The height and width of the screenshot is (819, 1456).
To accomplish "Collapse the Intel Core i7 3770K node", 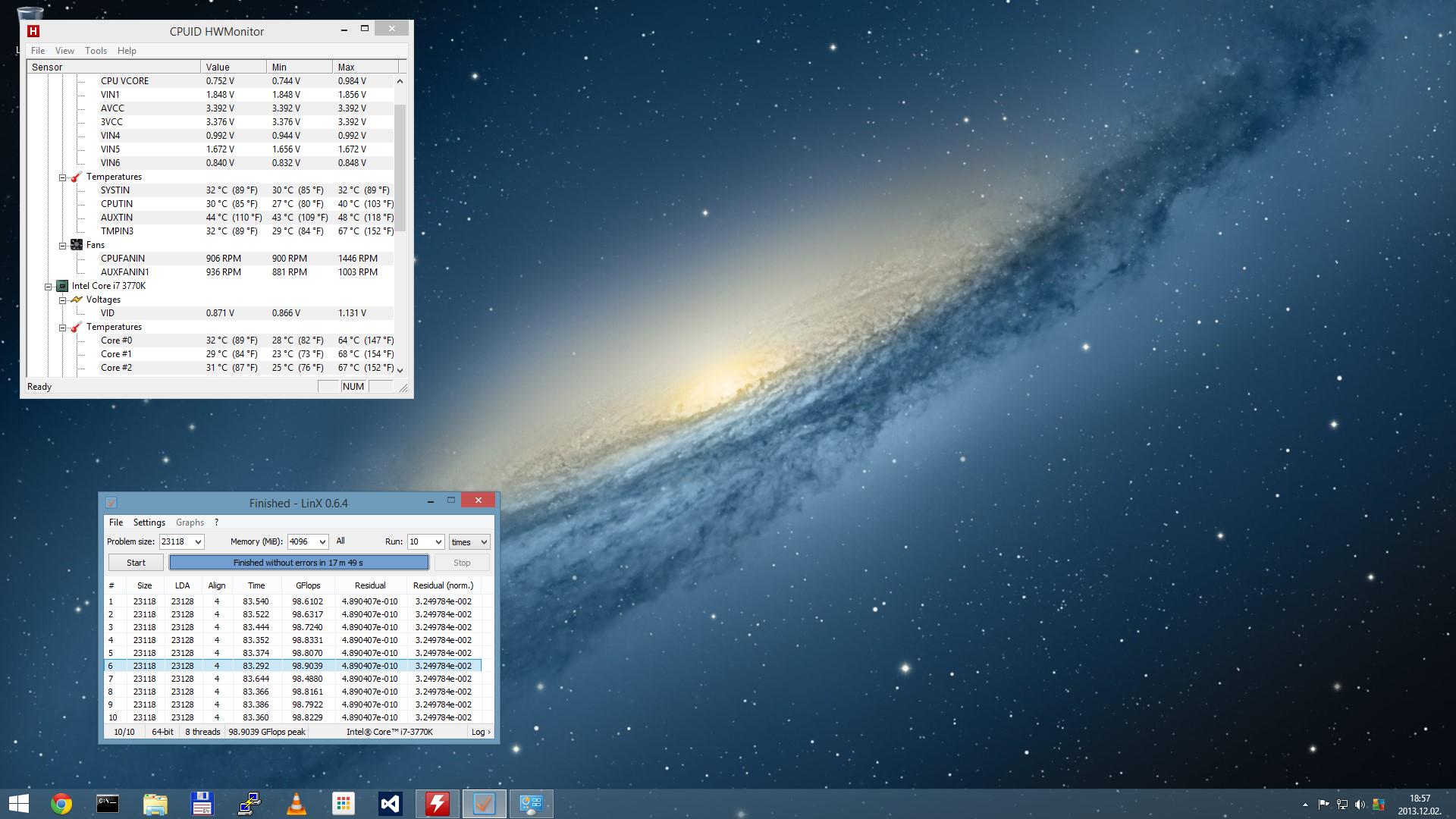I will coord(49,286).
